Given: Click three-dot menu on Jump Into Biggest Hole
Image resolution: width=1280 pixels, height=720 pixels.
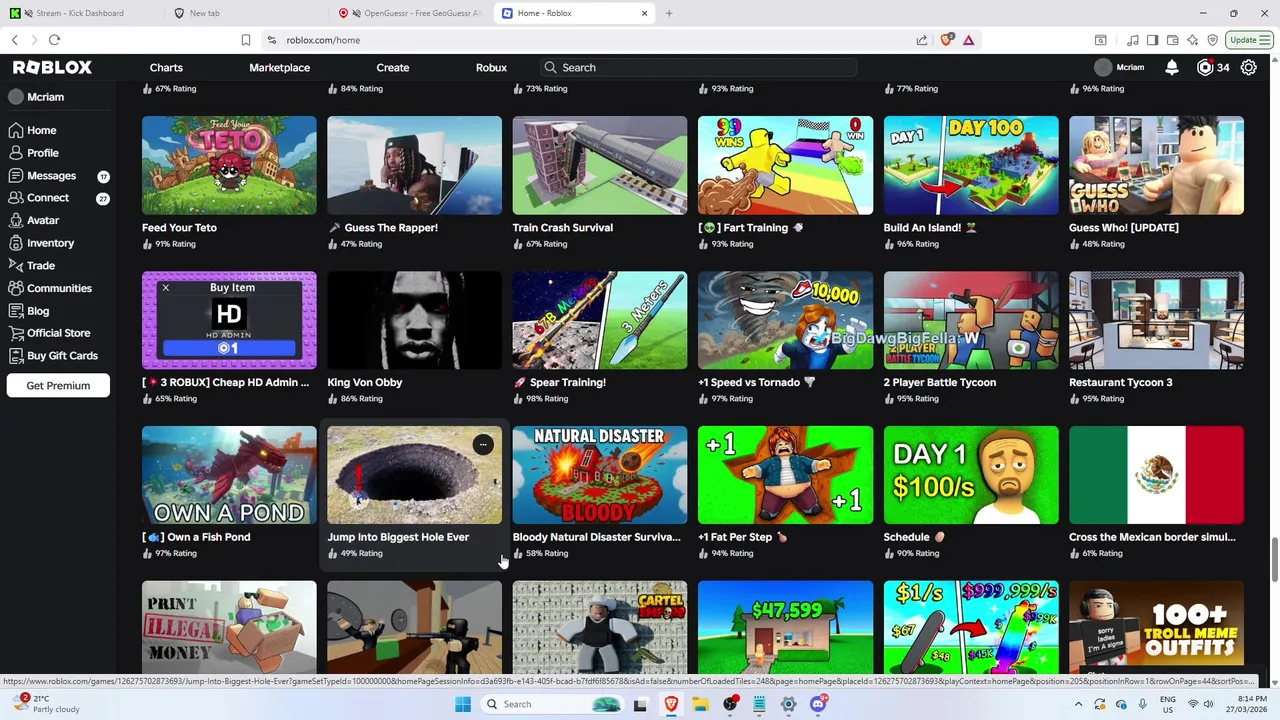Looking at the screenshot, I should [483, 444].
